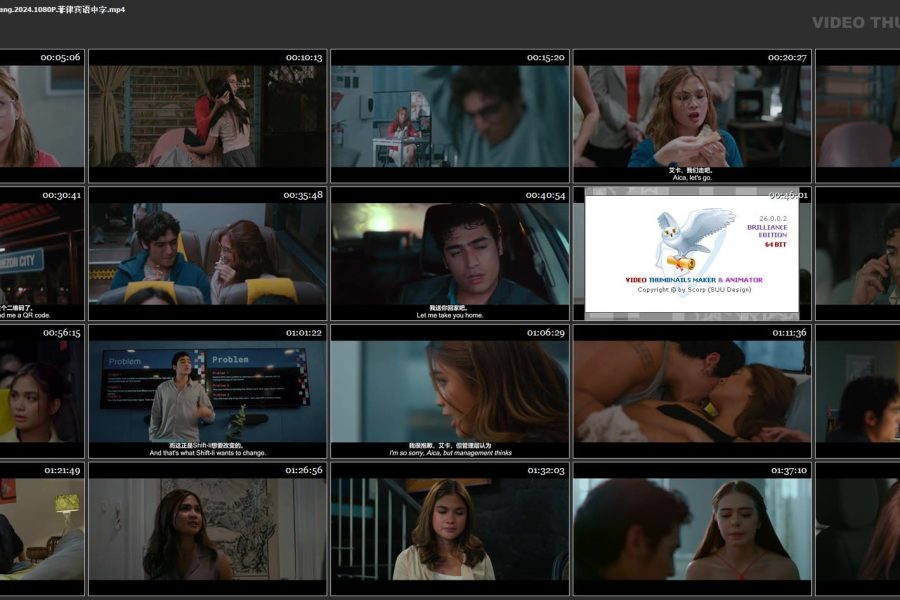The width and height of the screenshot is (900, 600).
Task: Open the staircase thumbnail at 01:32:03
Action: coord(449,528)
